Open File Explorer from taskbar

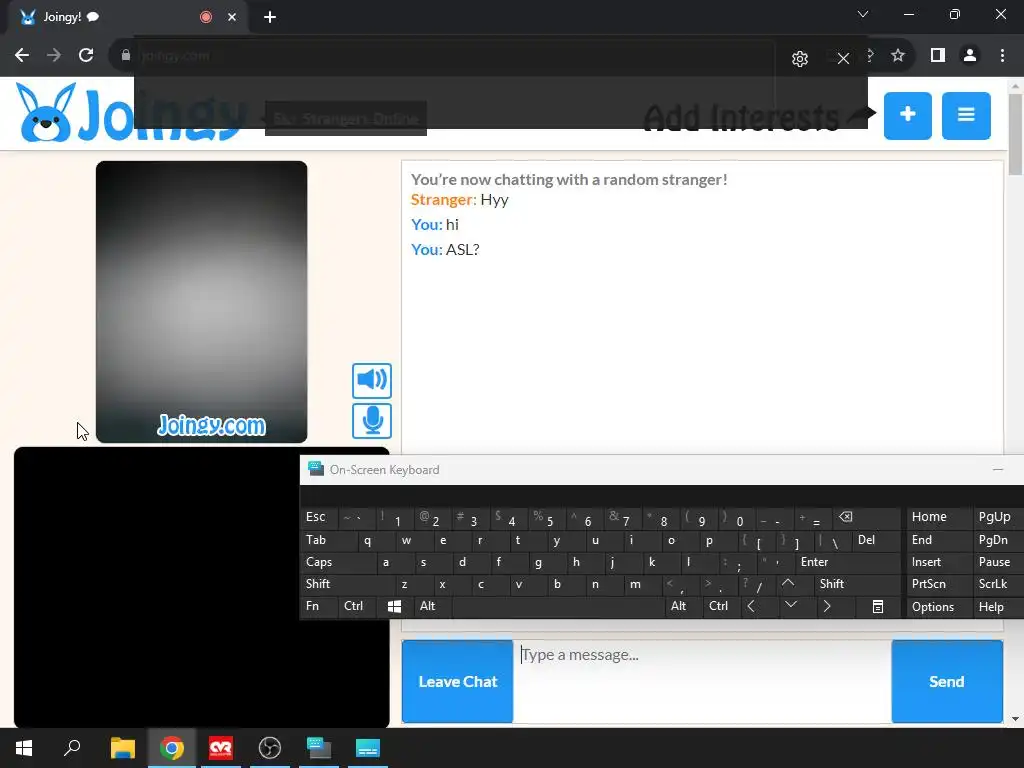click(123, 748)
